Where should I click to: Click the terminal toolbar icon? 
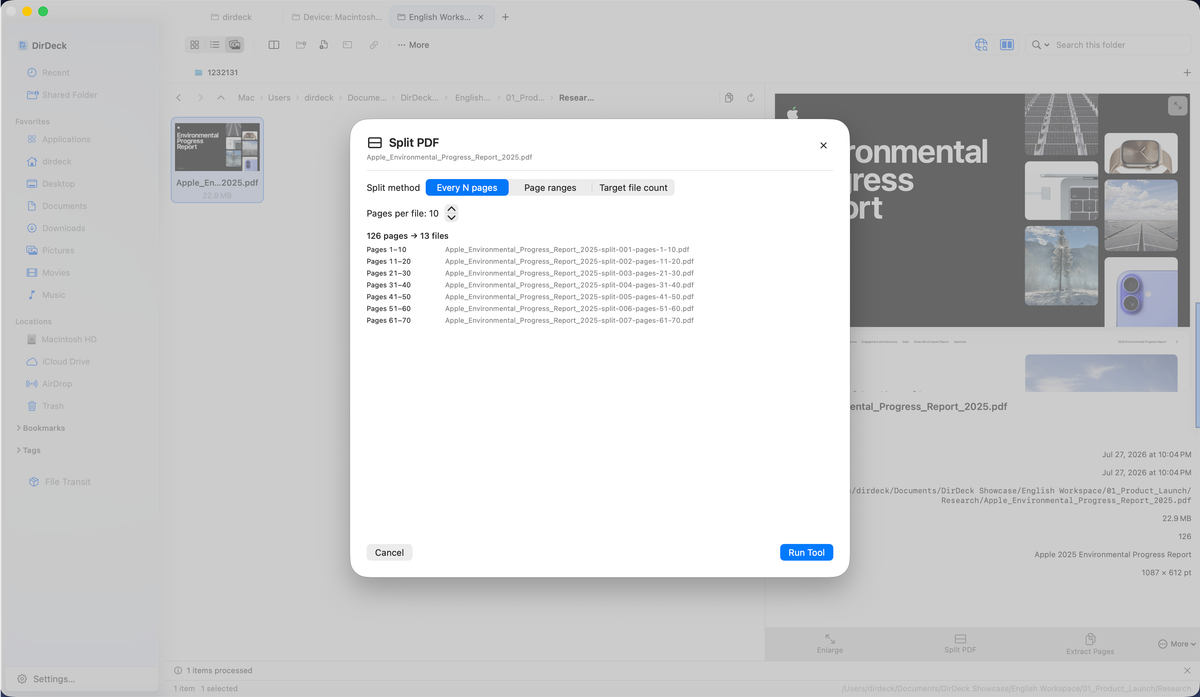tap(347, 45)
